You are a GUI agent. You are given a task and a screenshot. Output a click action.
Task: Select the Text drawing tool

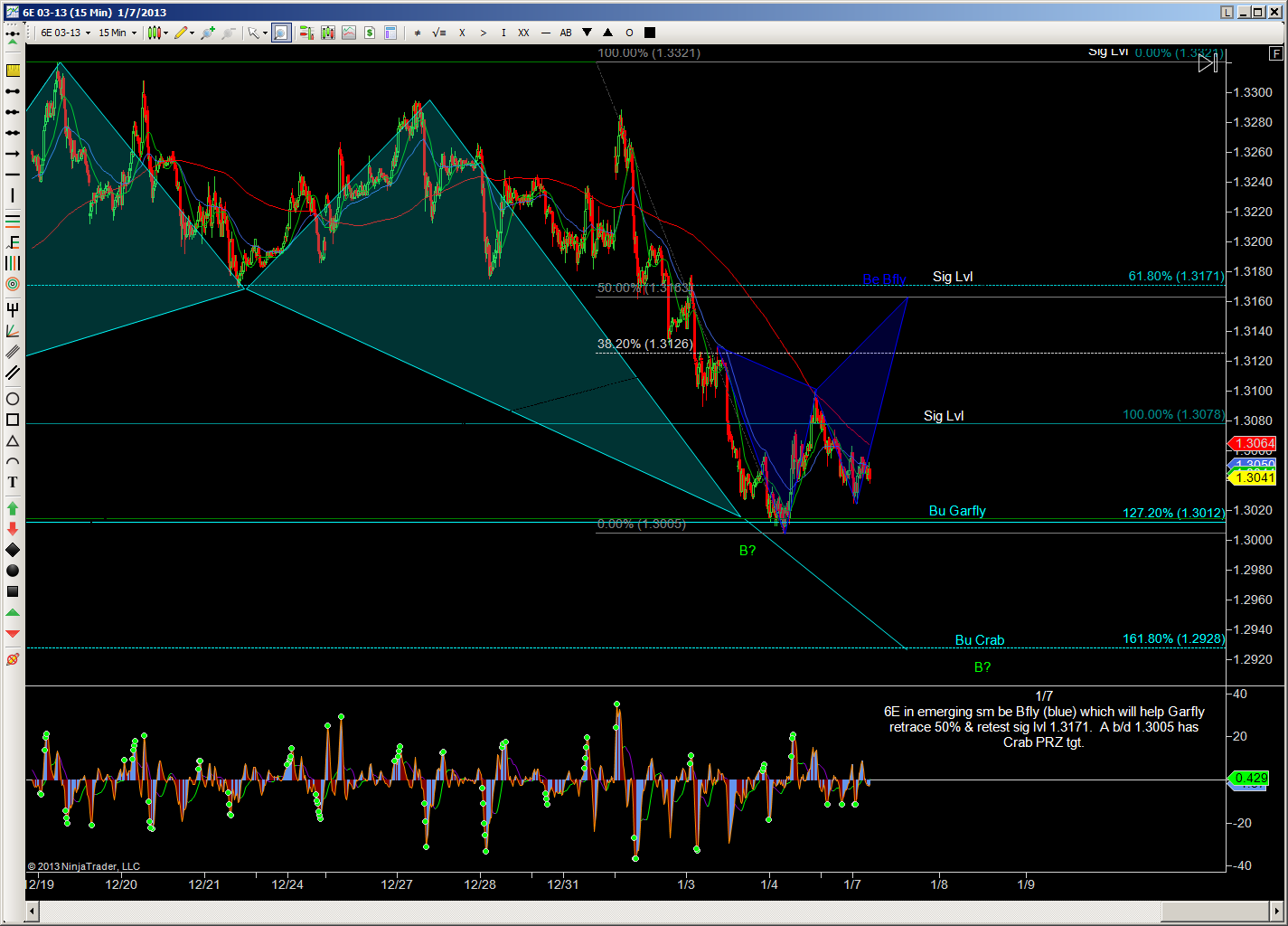point(13,482)
